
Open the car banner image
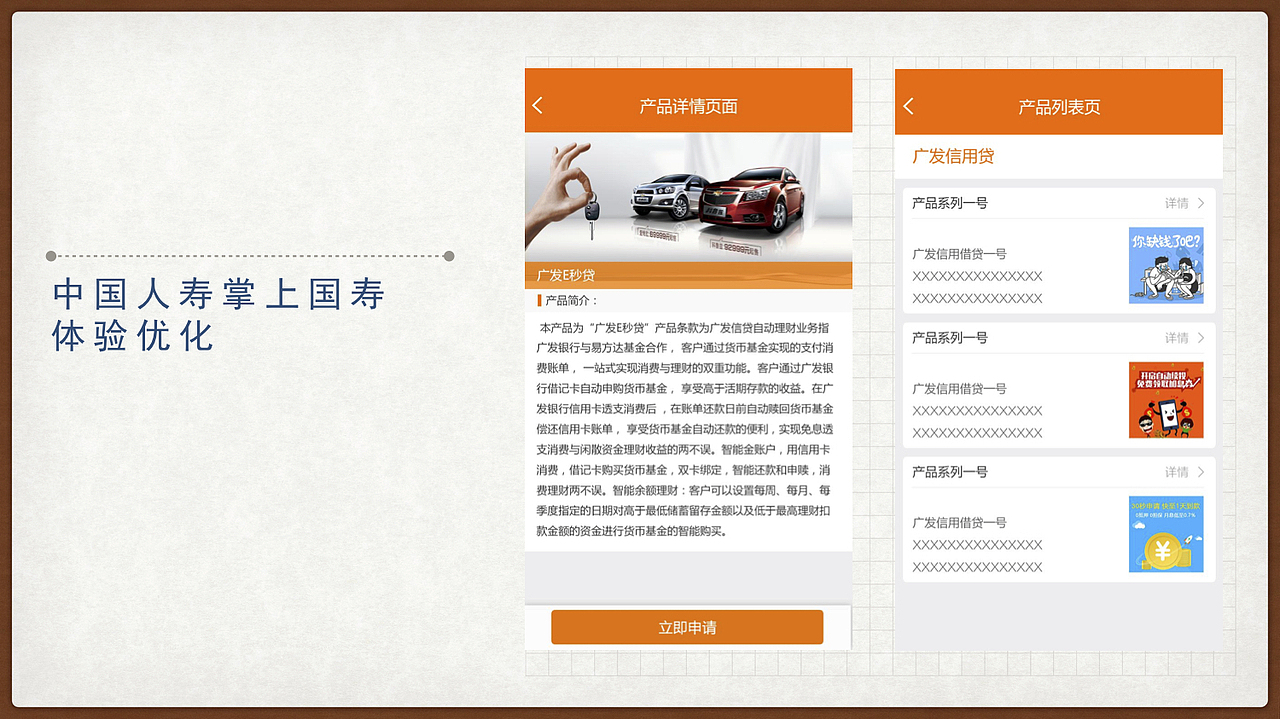(x=688, y=198)
